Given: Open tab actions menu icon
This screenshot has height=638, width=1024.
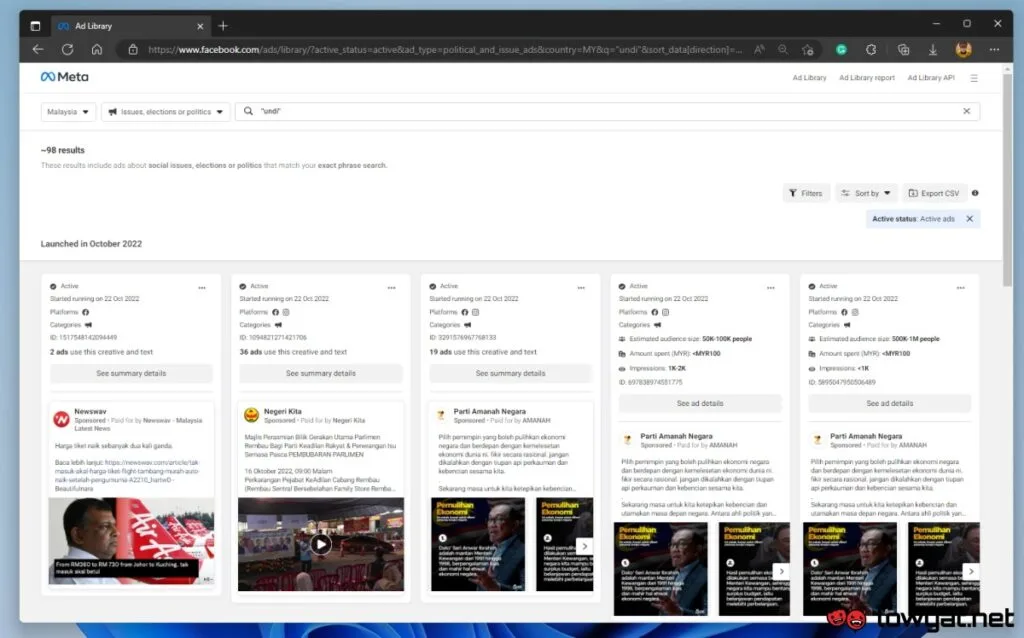Looking at the screenshot, I should coord(35,26).
